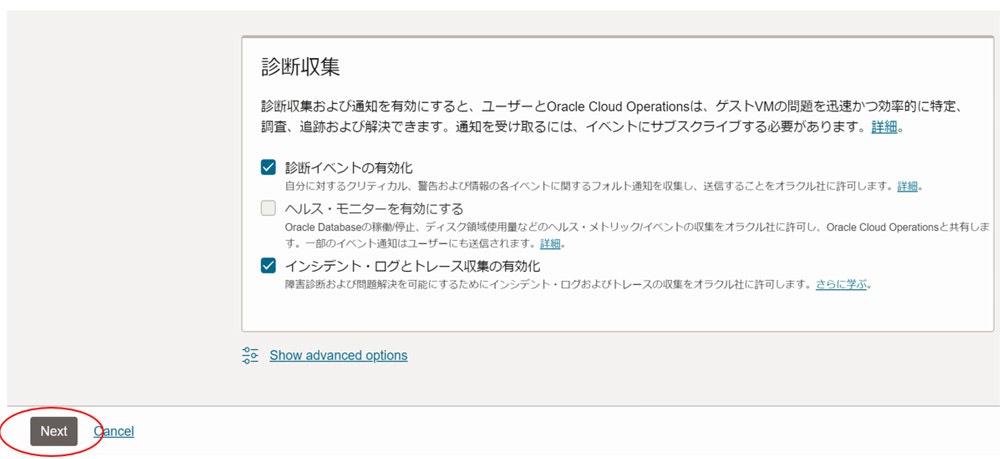Image resolution: width=1000 pixels, height=459 pixels.
Task: Click the Next button
Action: point(54,432)
